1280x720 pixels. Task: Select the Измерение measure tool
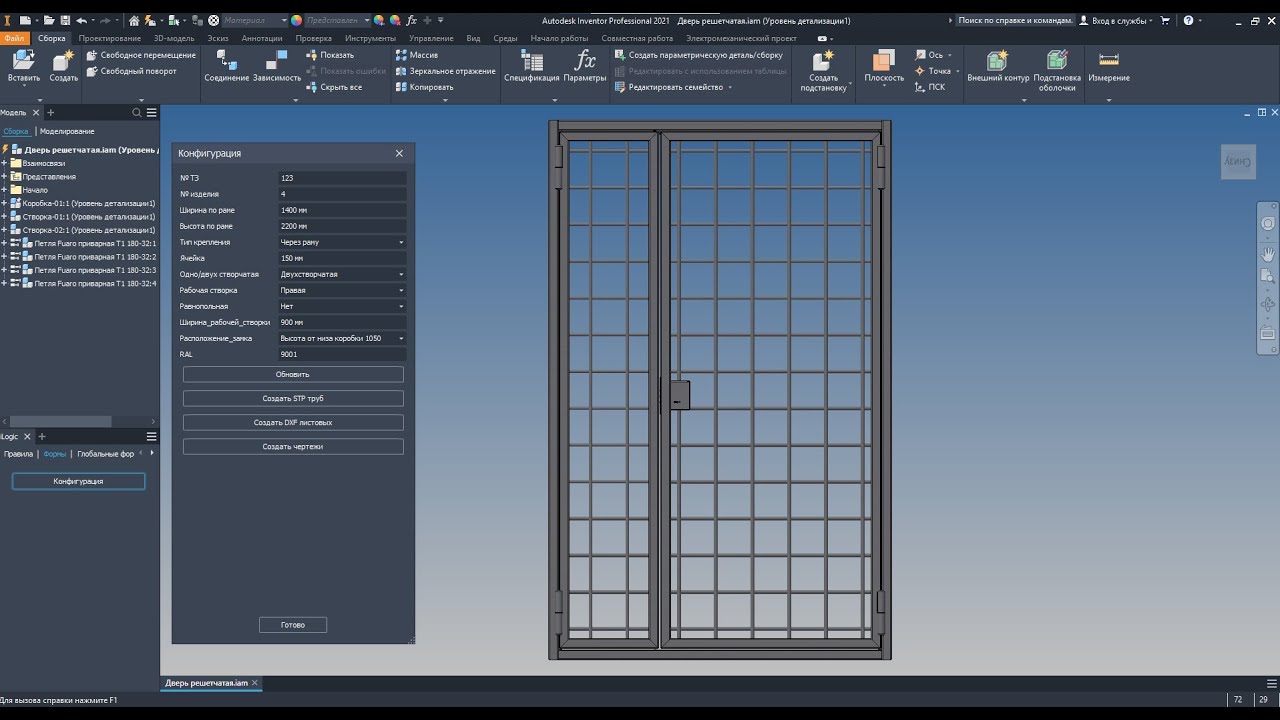[1109, 66]
